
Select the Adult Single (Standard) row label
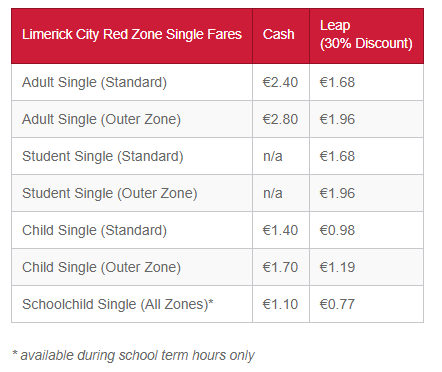click(x=94, y=82)
